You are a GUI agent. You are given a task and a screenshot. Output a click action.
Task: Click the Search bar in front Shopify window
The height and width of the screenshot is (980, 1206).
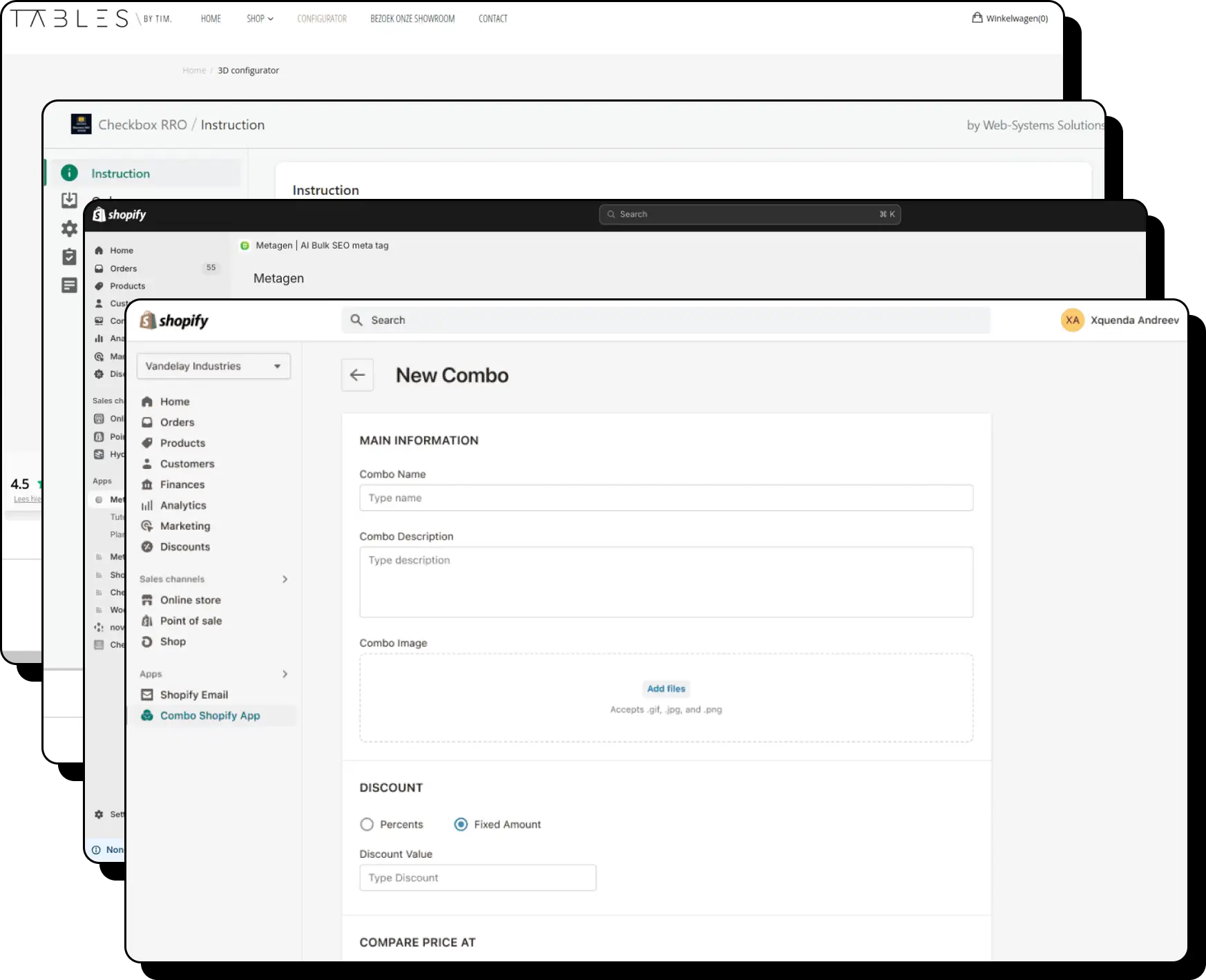click(665, 320)
